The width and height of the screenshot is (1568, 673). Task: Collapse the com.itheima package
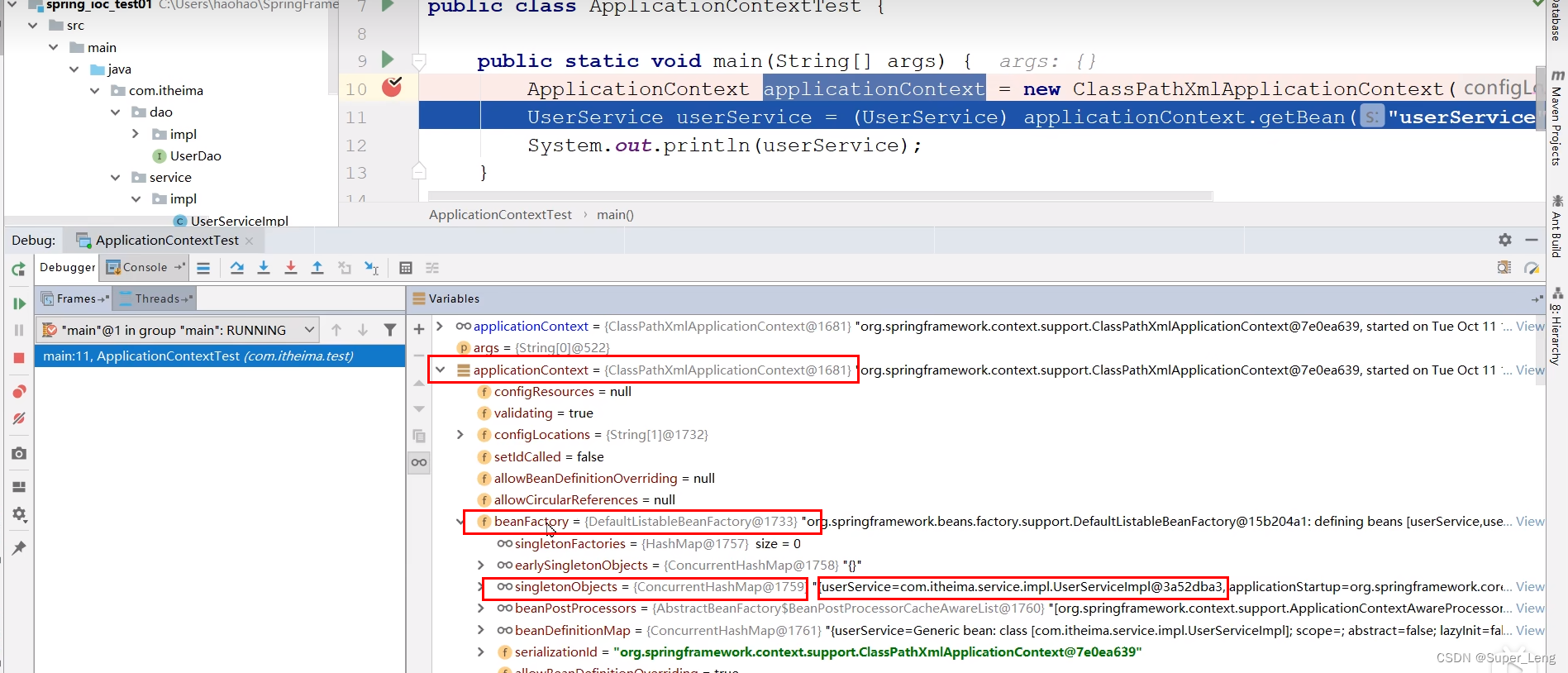tap(95, 90)
